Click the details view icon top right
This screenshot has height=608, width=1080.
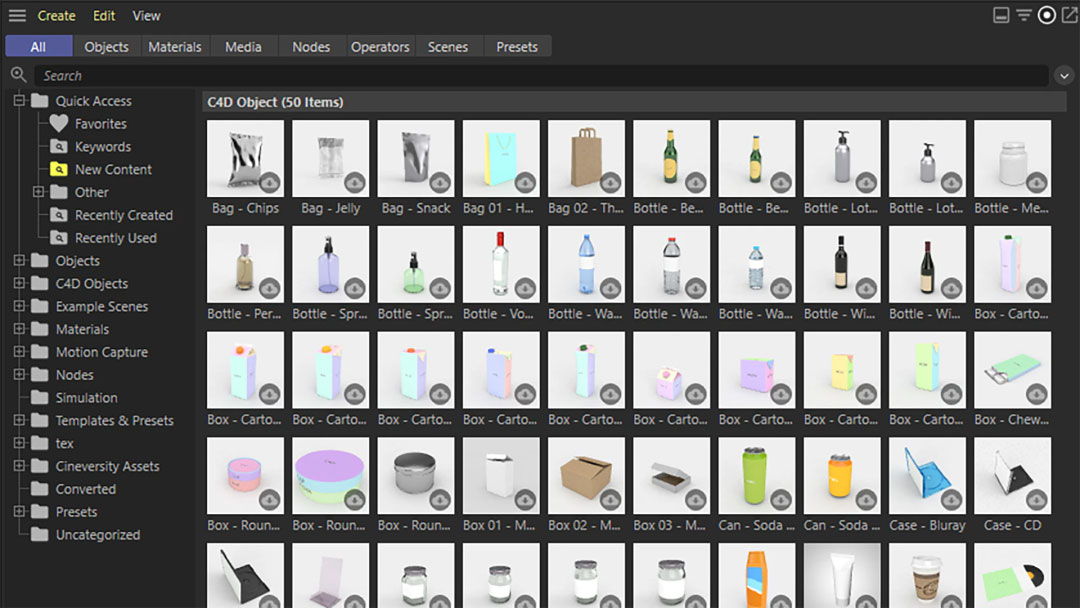(1002, 15)
